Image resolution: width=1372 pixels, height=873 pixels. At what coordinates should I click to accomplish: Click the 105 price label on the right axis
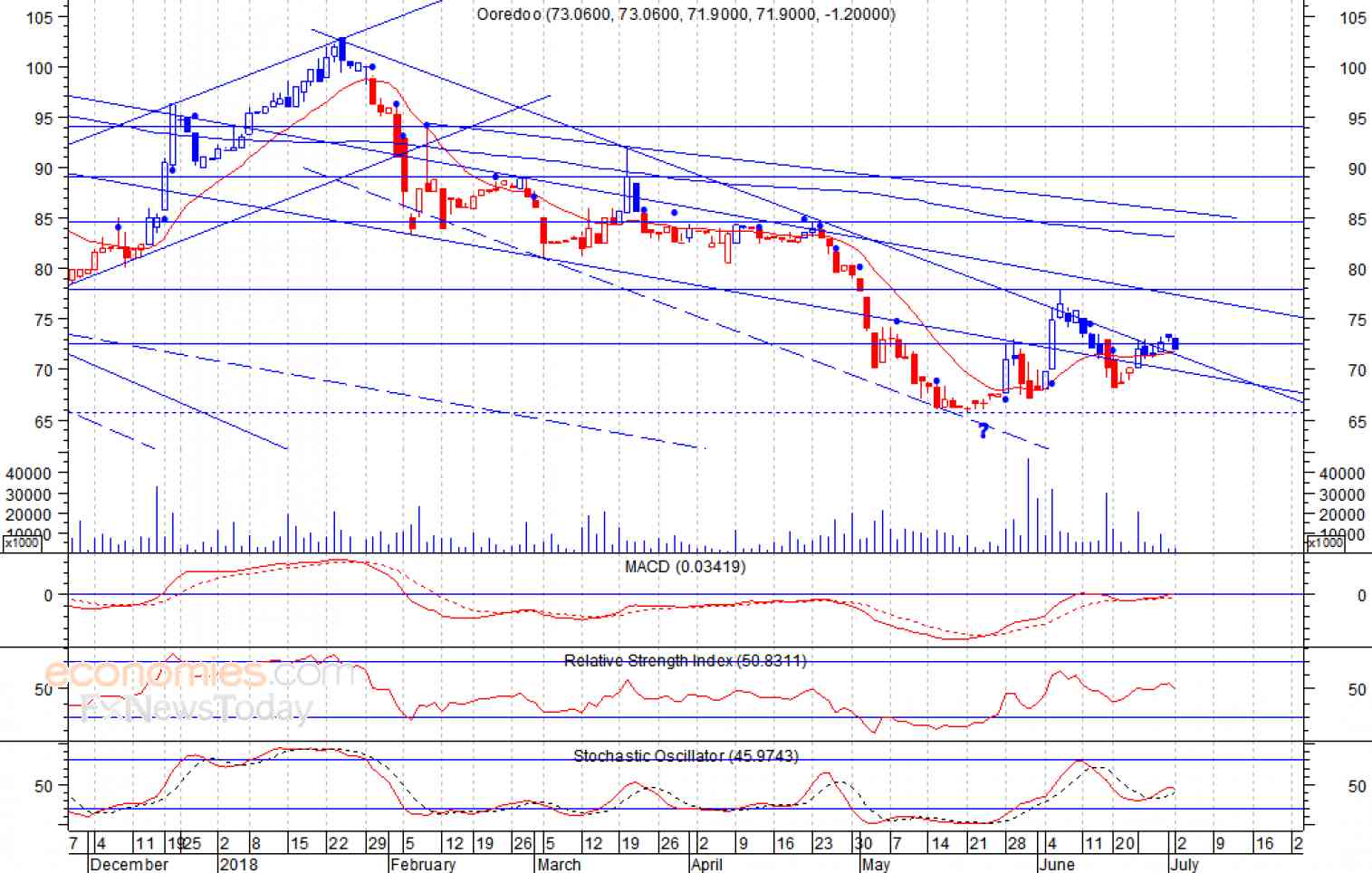pos(1352,18)
